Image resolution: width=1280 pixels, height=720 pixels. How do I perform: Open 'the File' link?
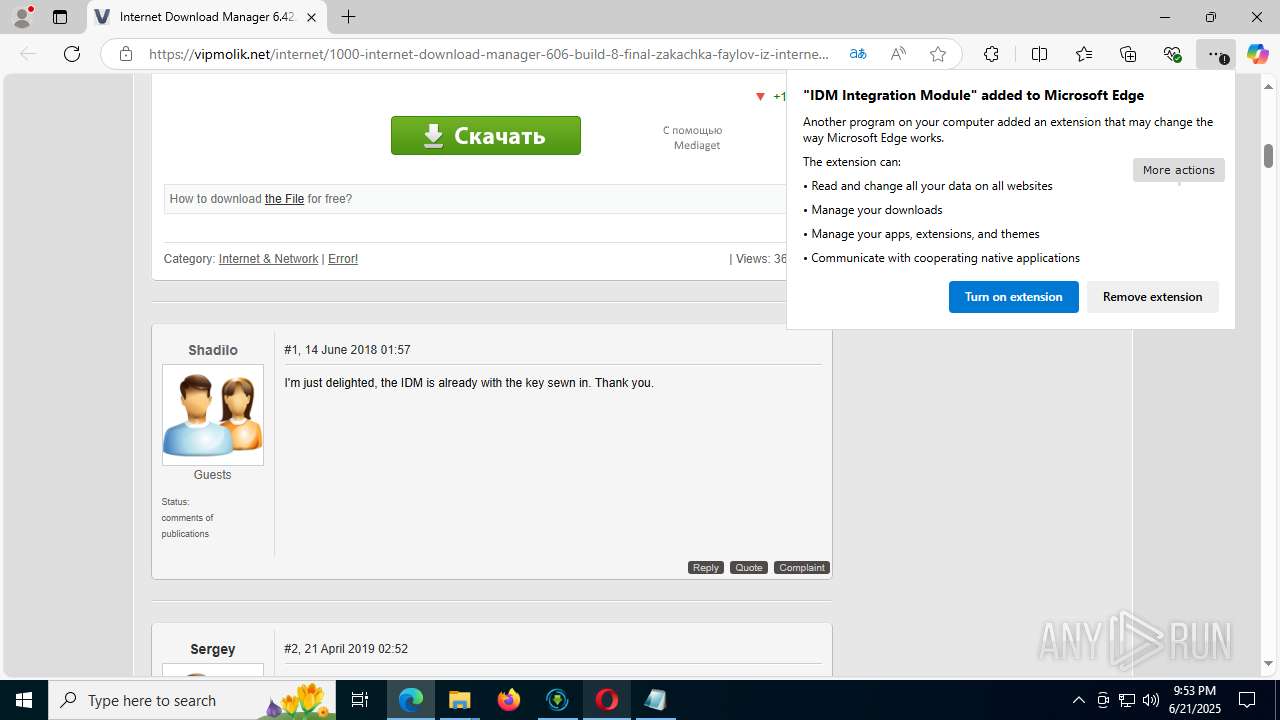point(284,199)
